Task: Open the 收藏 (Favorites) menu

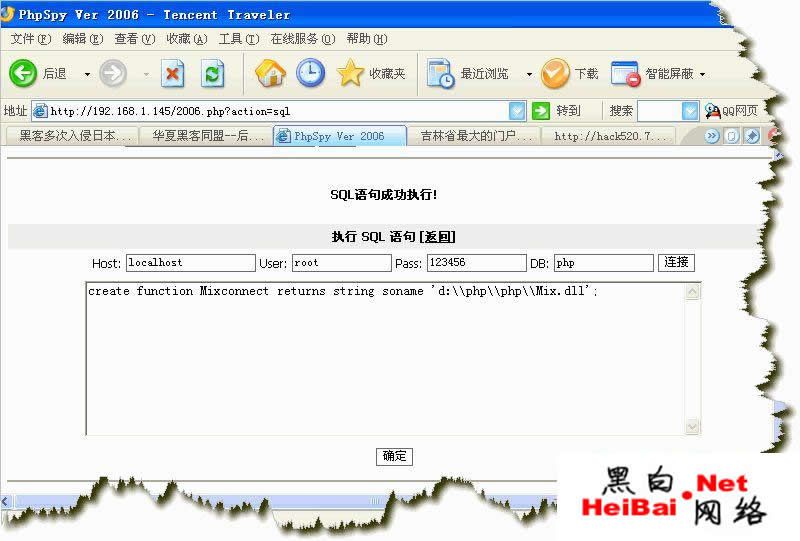Action: click(x=184, y=39)
